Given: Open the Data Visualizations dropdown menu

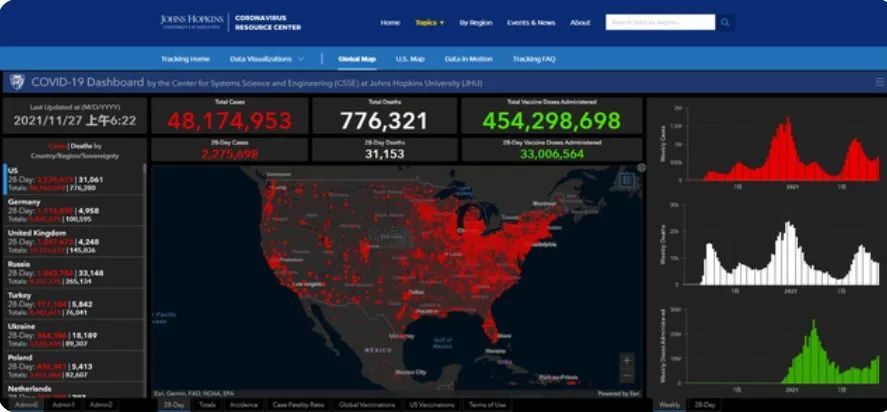Looking at the screenshot, I should click(266, 59).
